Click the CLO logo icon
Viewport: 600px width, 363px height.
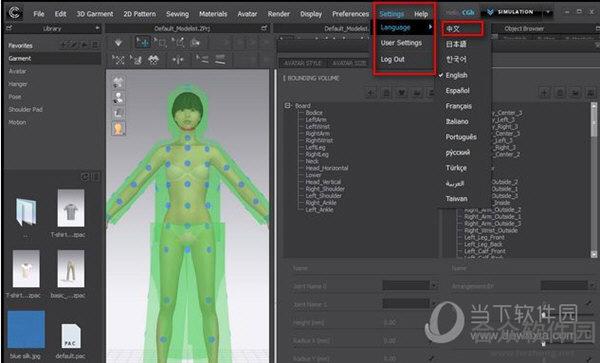[x=15, y=13]
